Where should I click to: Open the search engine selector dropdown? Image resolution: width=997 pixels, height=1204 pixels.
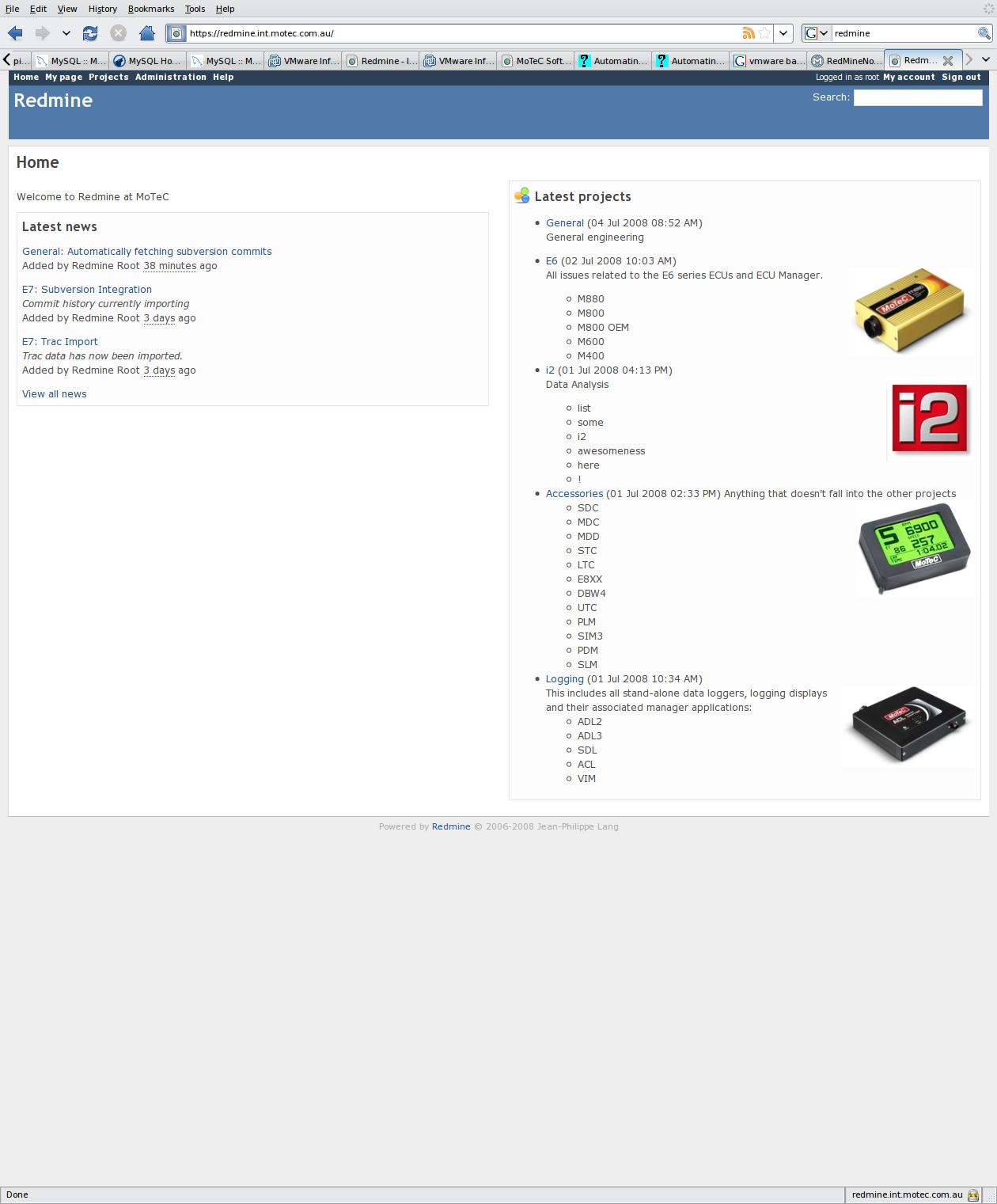[x=816, y=33]
